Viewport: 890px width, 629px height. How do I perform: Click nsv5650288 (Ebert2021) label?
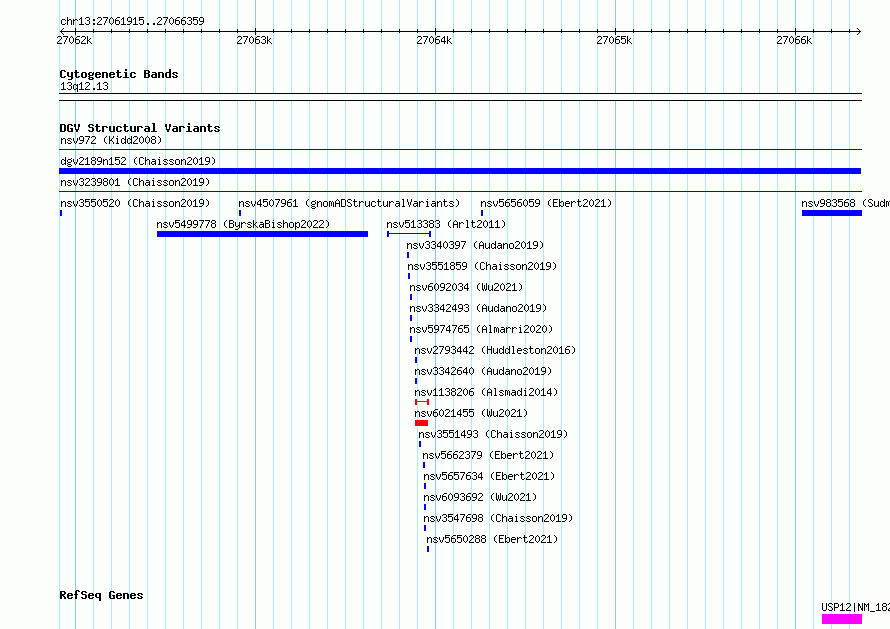pos(492,539)
